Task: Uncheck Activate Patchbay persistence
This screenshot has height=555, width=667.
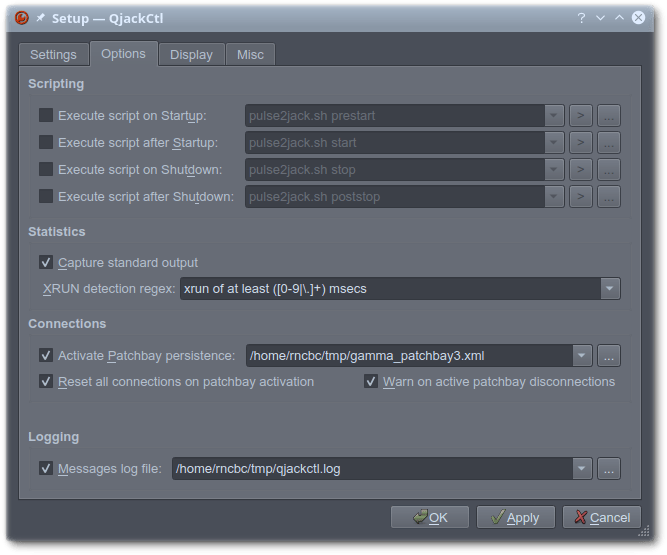Action: [x=46, y=355]
